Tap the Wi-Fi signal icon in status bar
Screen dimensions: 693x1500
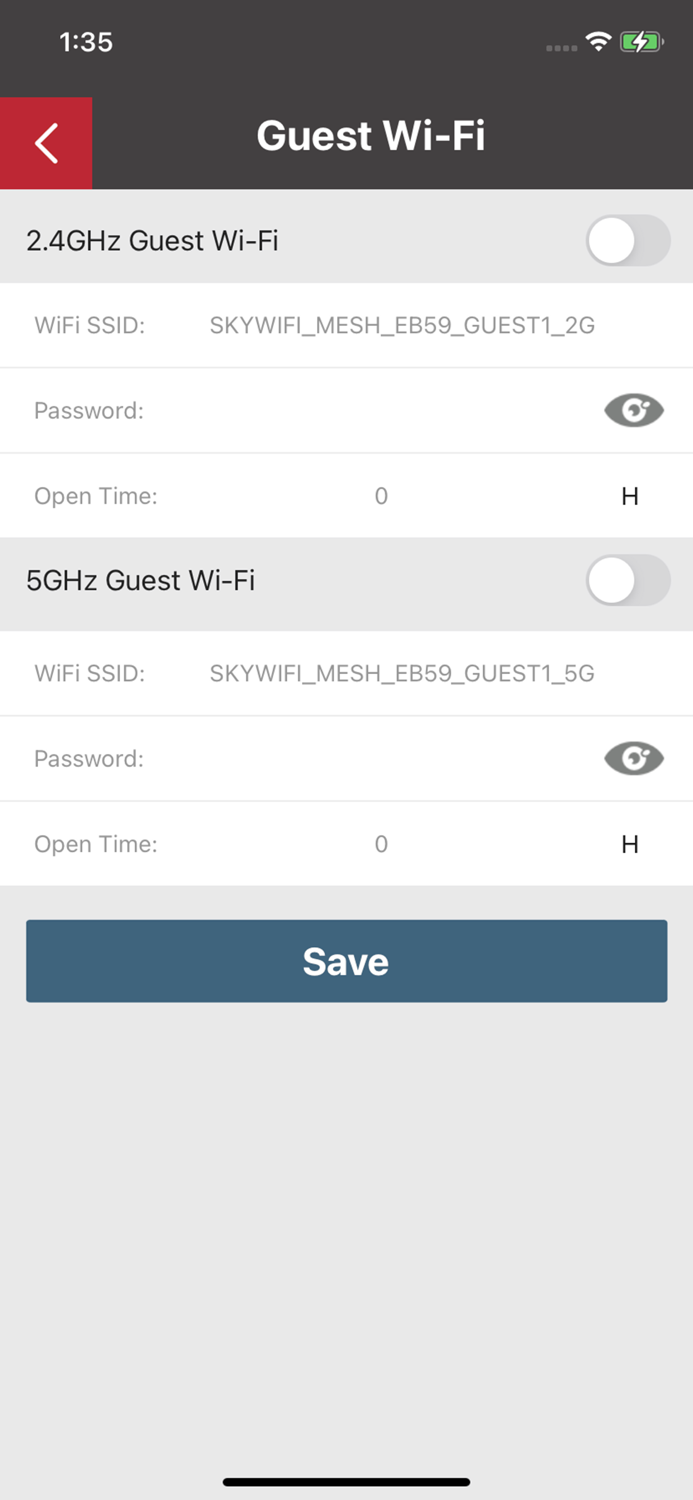click(598, 41)
